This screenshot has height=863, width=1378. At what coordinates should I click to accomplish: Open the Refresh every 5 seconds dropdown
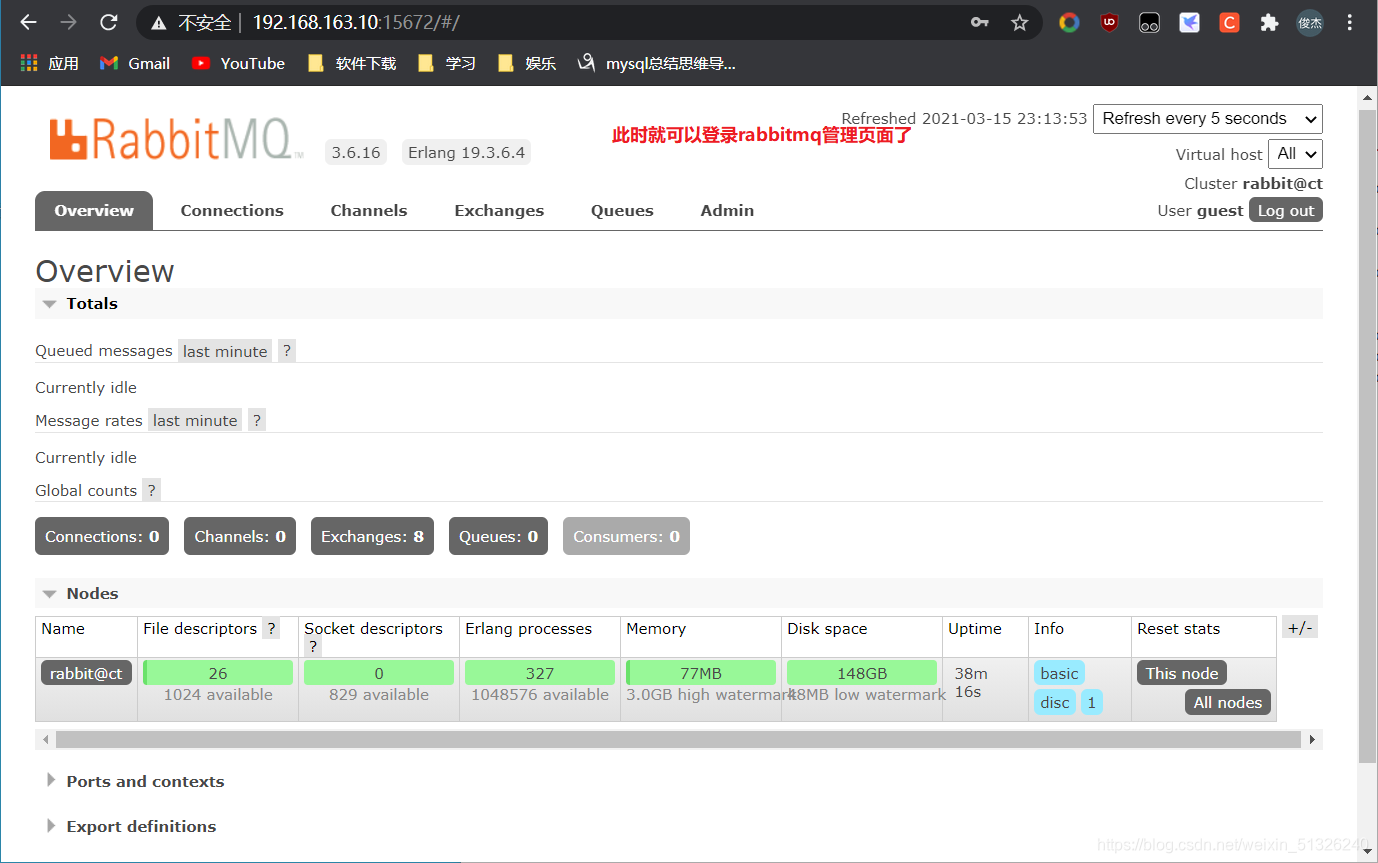pos(1208,119)
